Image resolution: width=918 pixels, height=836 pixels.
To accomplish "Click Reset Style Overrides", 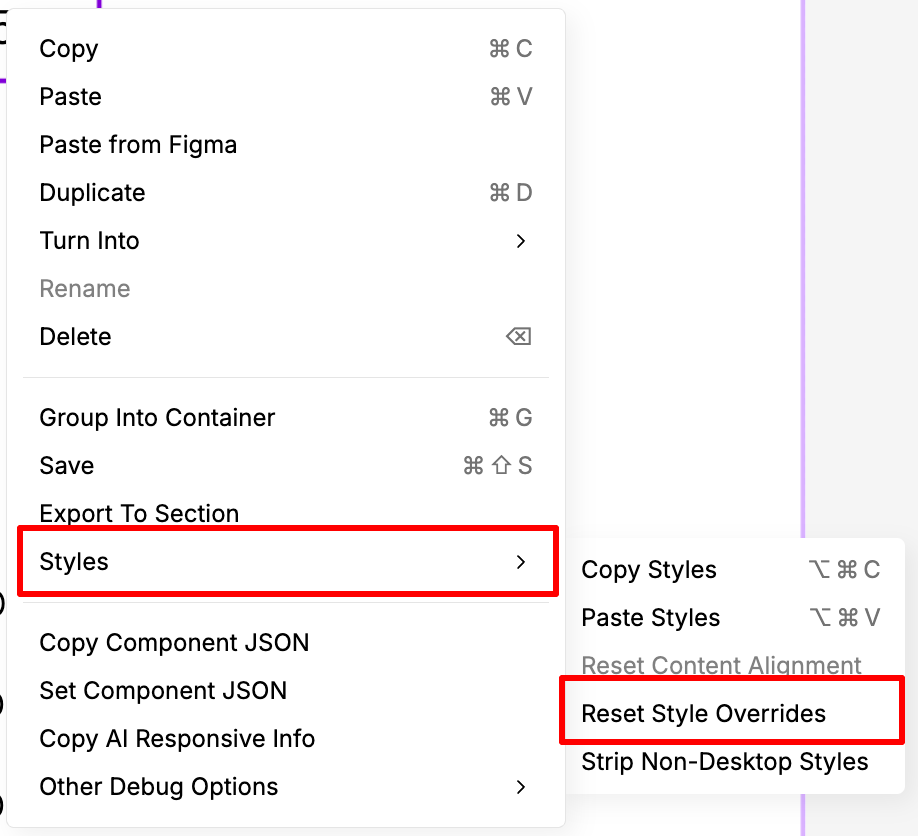I will pyautogui.click(x=704, y=714).
